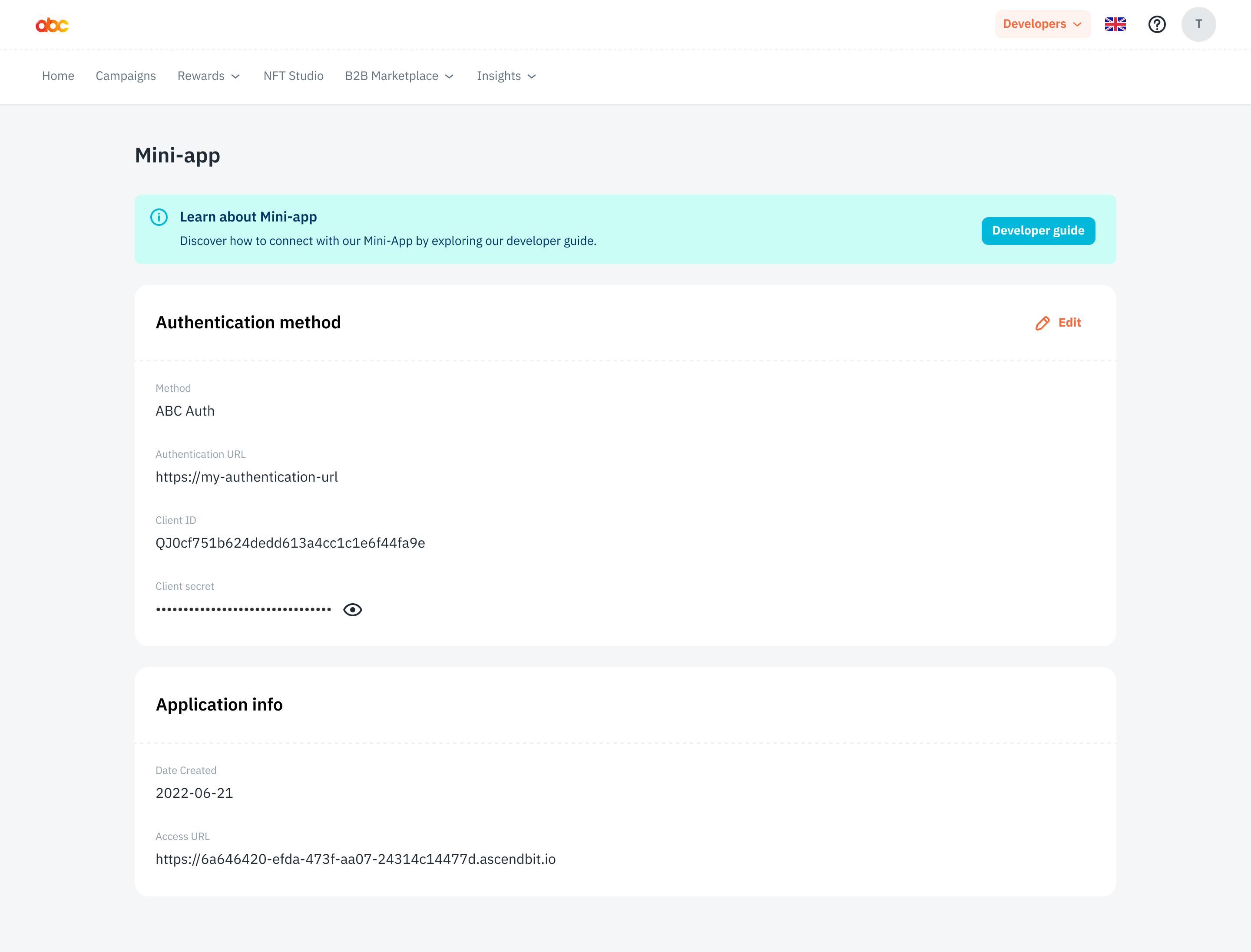Viewport: 1251px width, 952px height.
Task: Click the user avatar labeled T
Action: pos(1199,24)
